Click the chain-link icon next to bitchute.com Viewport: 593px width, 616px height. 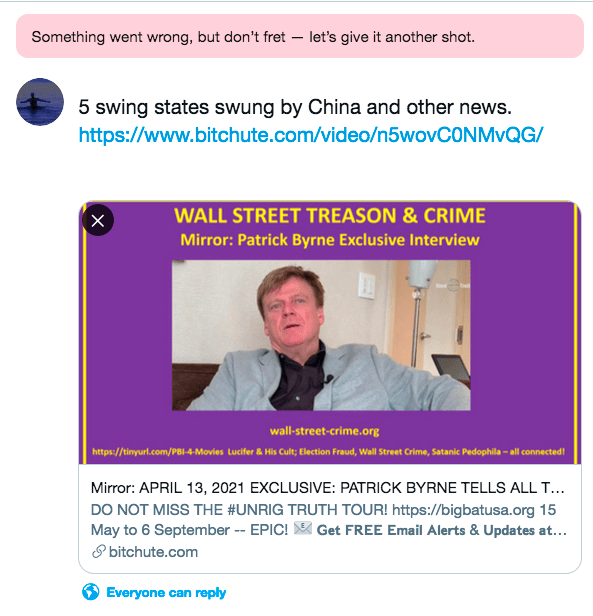click(x=98, y=552)
